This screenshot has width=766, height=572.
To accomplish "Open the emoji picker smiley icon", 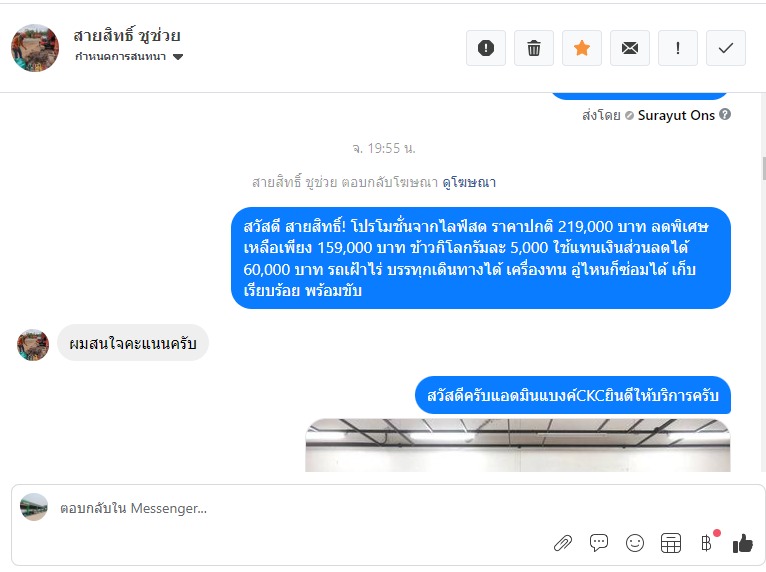I will click(635, 543).
